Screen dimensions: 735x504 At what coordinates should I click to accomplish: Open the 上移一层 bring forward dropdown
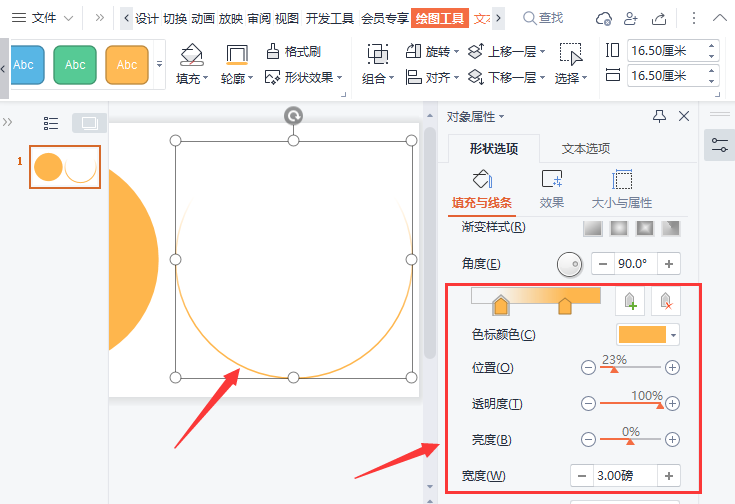507,52
